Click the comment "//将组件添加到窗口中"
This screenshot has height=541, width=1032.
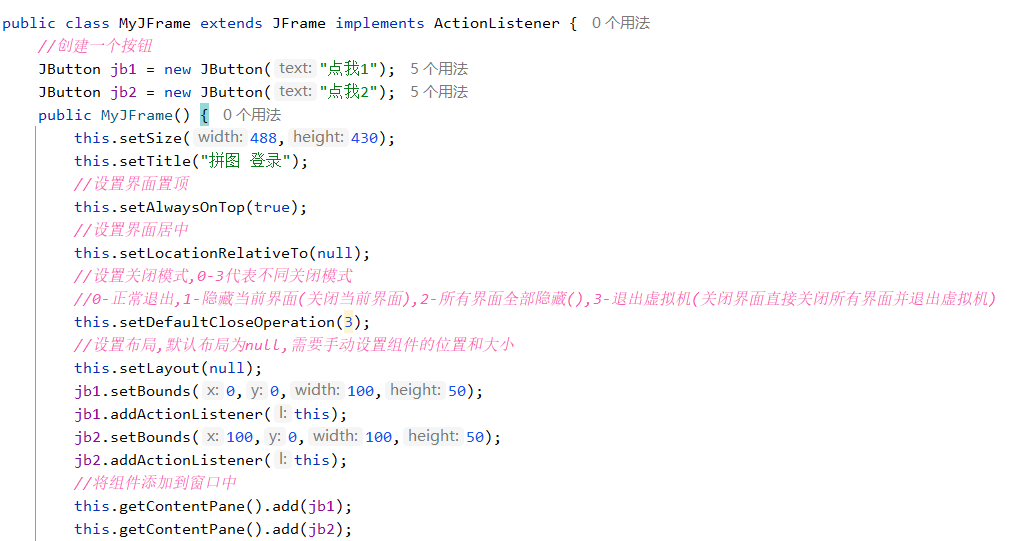pyautogui.click(x=155, y=484)
